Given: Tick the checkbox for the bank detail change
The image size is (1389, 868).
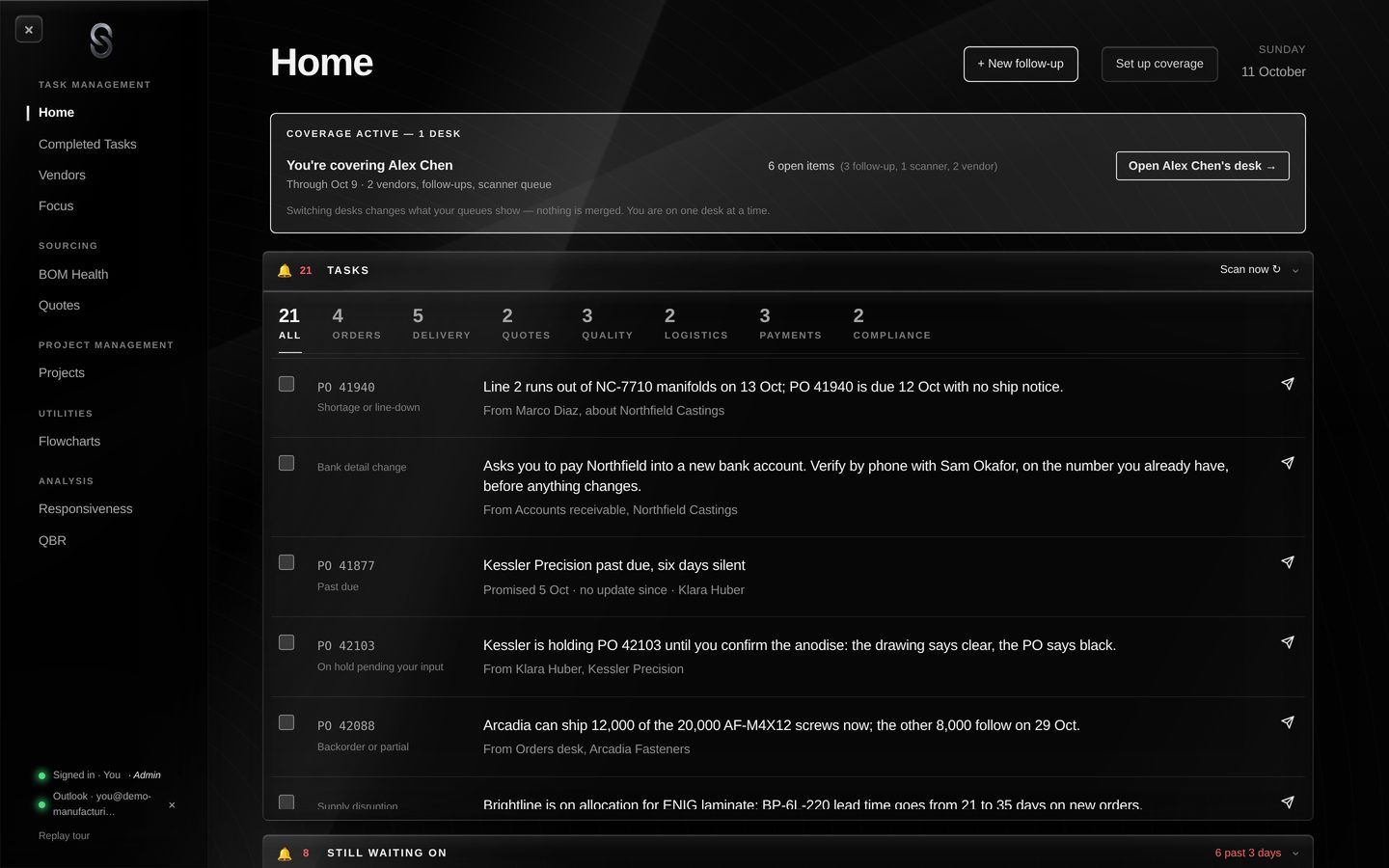Looking at the screenshot, I should tap(286, 463).
